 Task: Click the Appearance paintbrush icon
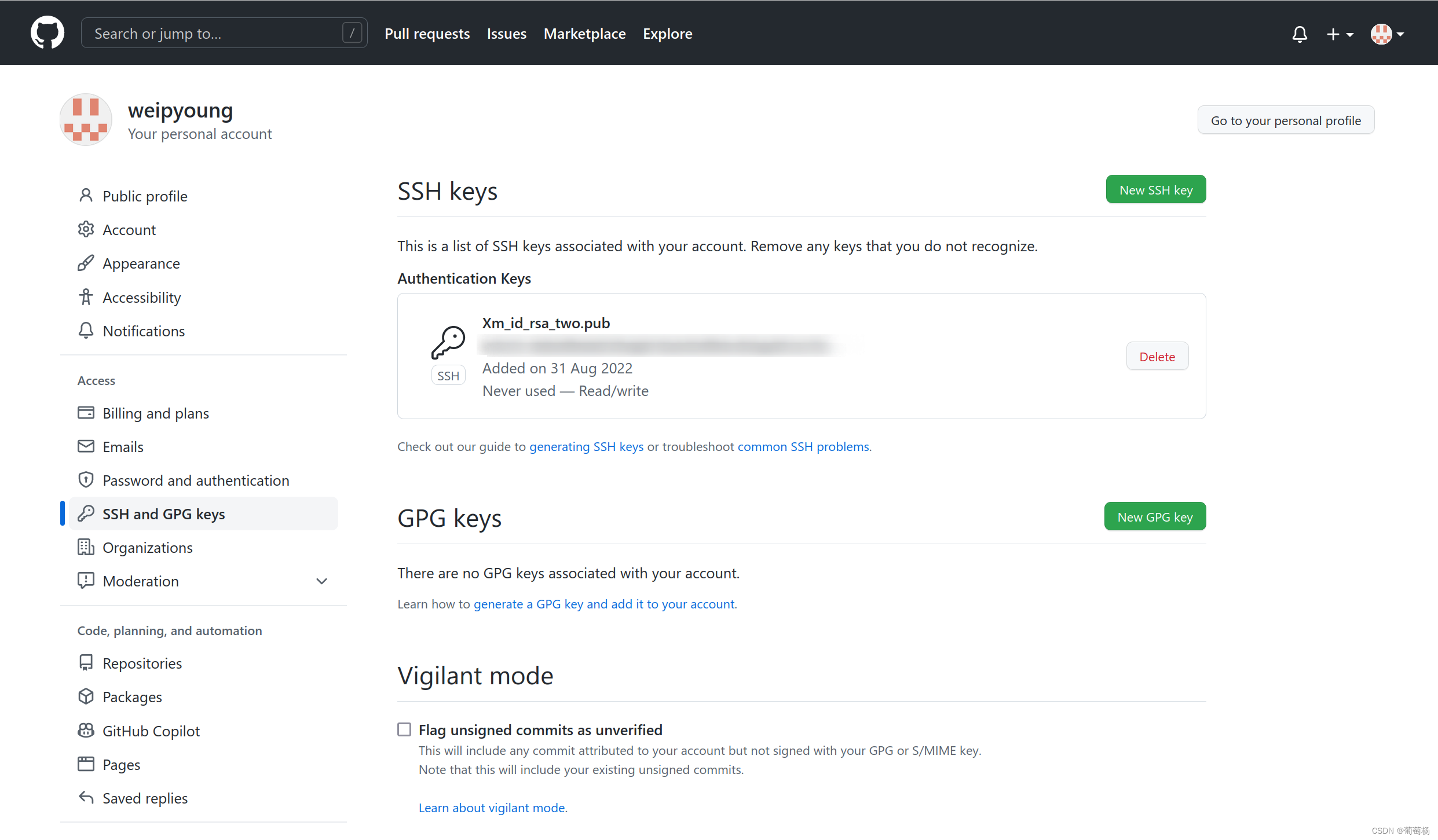(x=86, y=263)
